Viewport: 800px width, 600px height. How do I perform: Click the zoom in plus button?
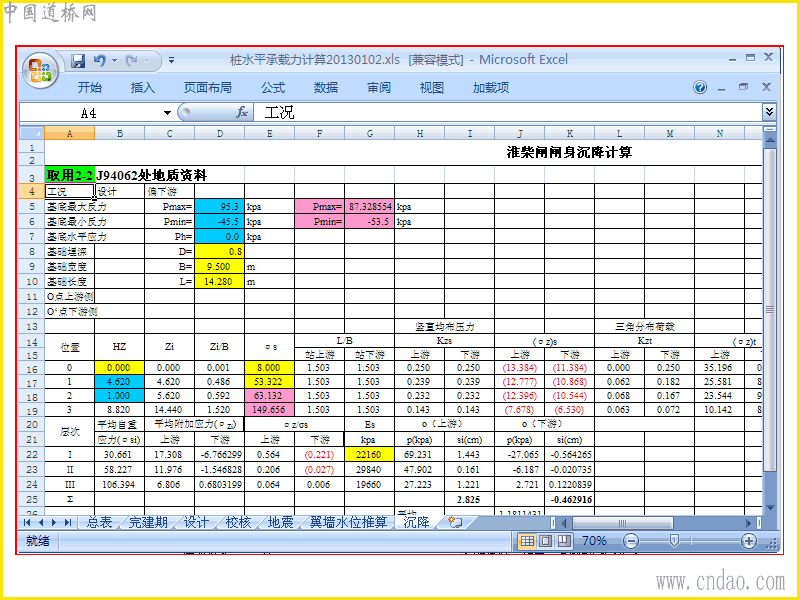pos(748,541)
